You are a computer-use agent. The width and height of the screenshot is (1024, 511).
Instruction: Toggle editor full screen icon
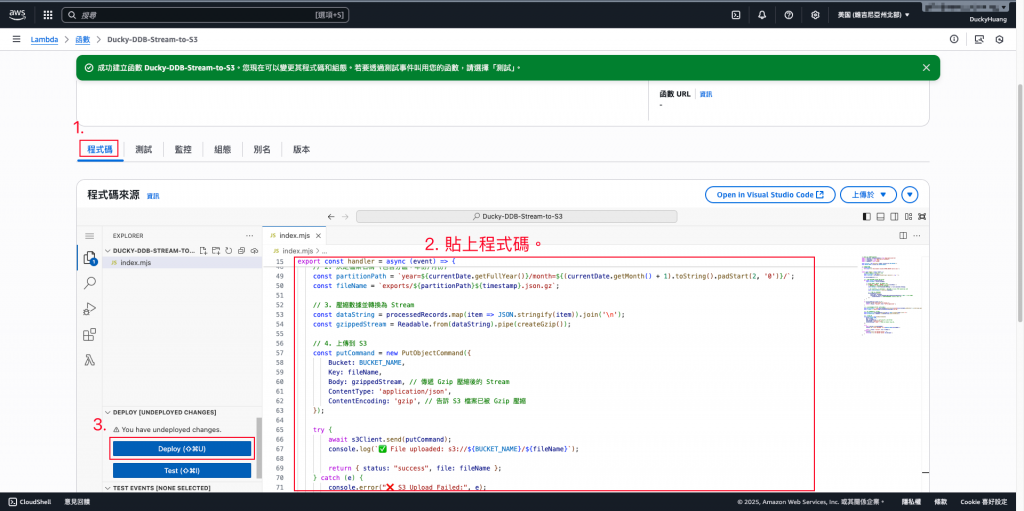(x=921, y=216)
